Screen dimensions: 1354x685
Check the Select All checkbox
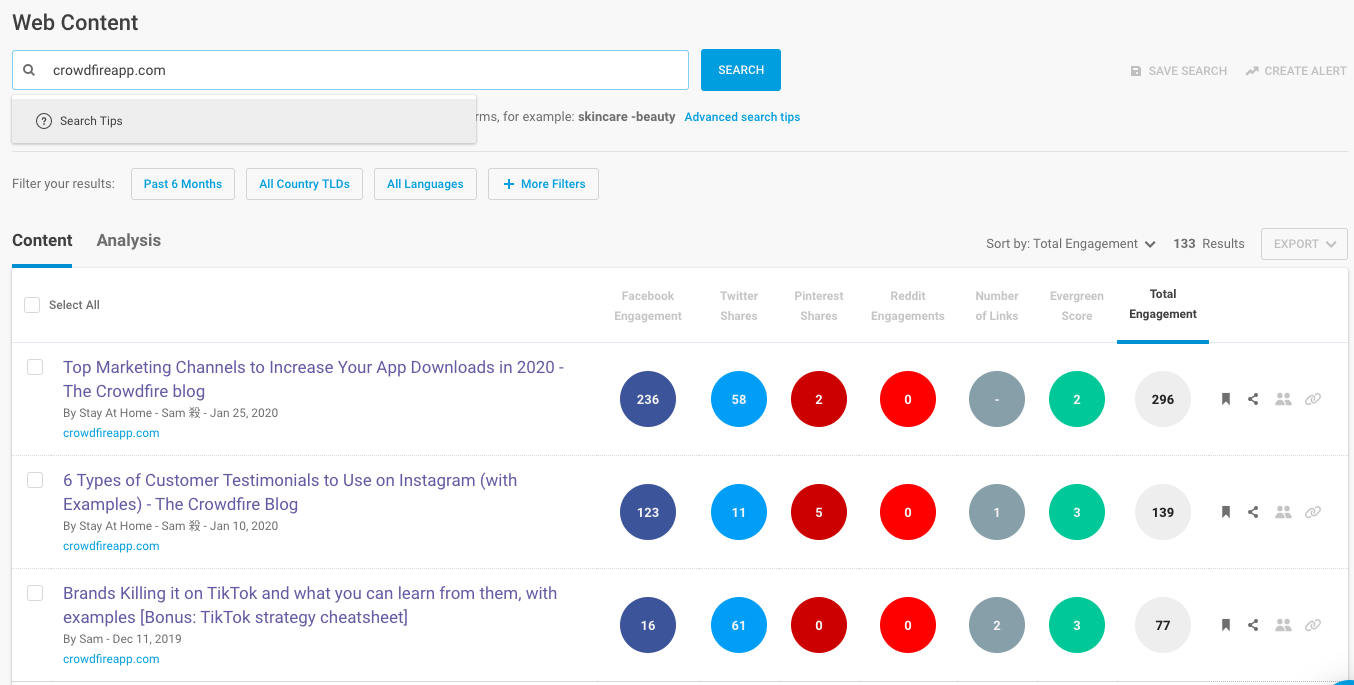coord(32,305)
